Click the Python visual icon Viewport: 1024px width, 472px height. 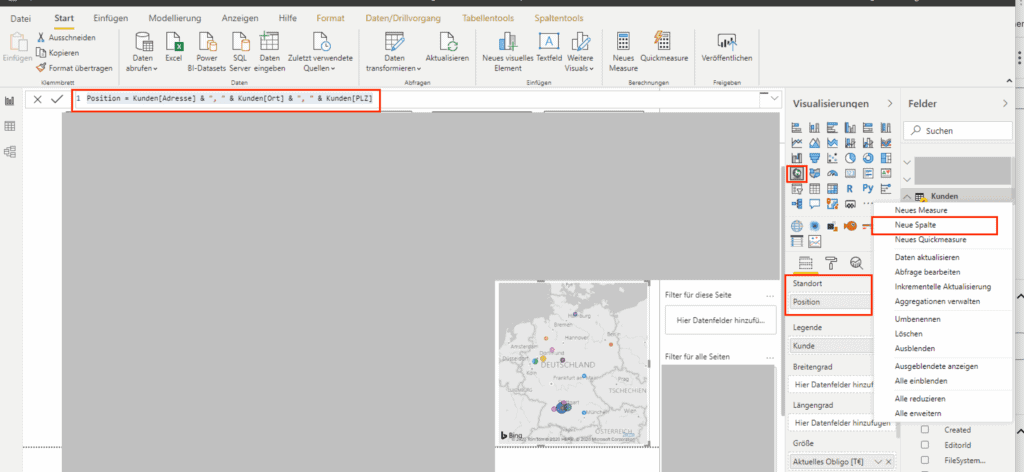pyautogui.click(x=866, y=188)
